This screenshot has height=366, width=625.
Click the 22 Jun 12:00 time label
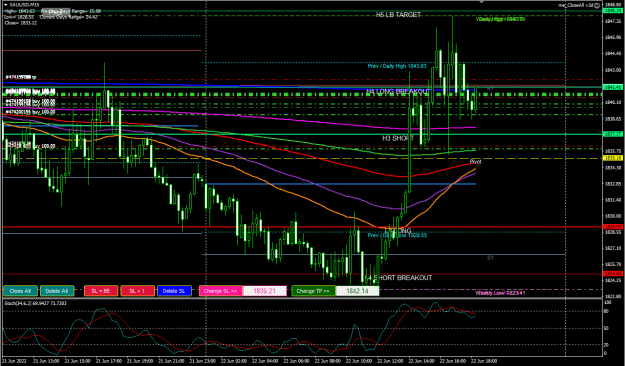click(390, 361)
